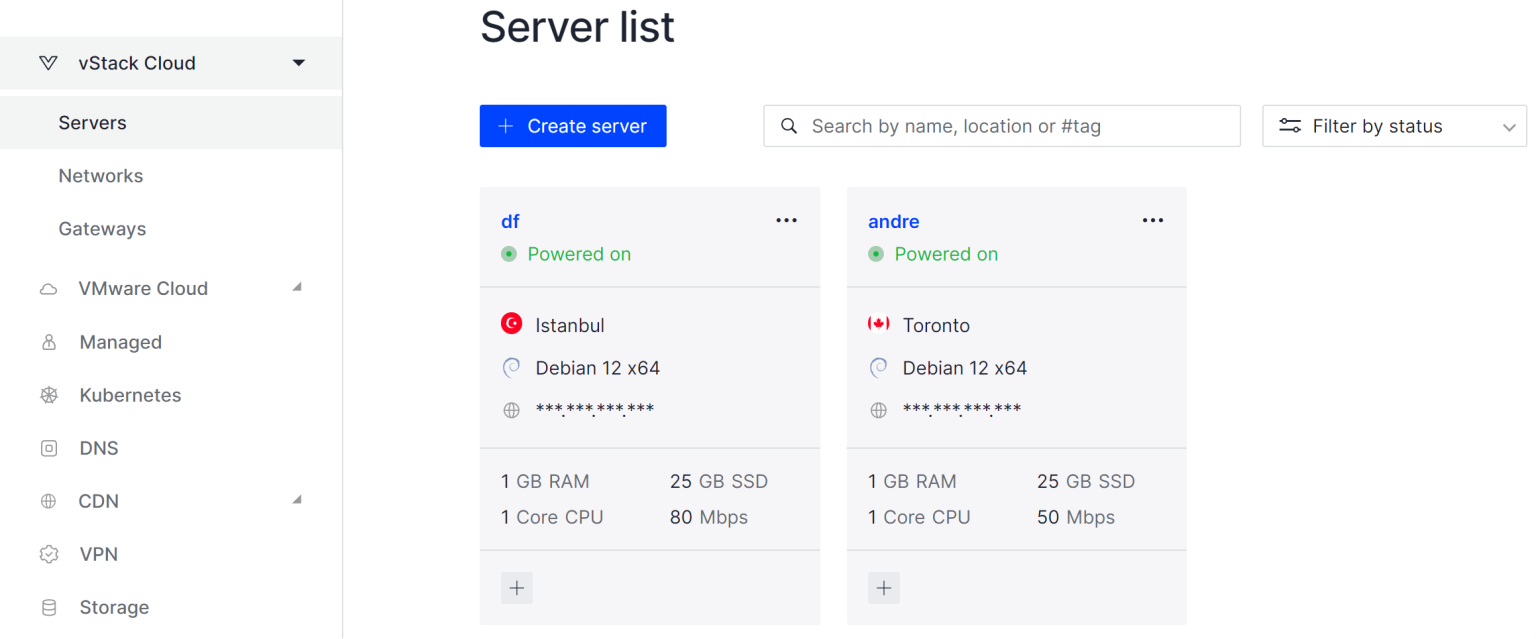Viewport: 1536px width, 639px height.
Task: Click the DNS icon in sidebar
Action: (49, 448)
